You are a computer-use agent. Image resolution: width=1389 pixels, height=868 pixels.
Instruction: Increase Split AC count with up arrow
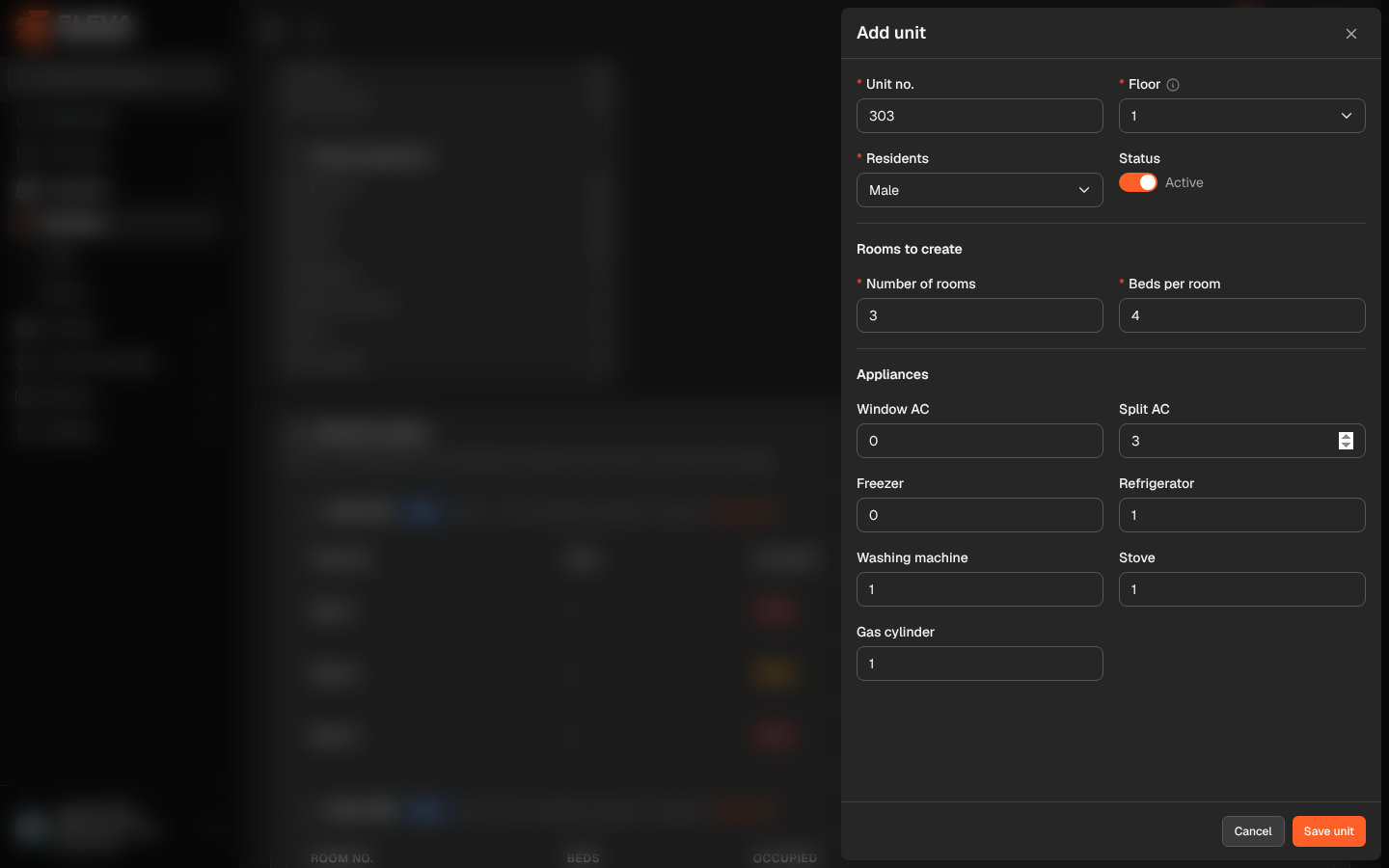click(x=1346, y=436)
